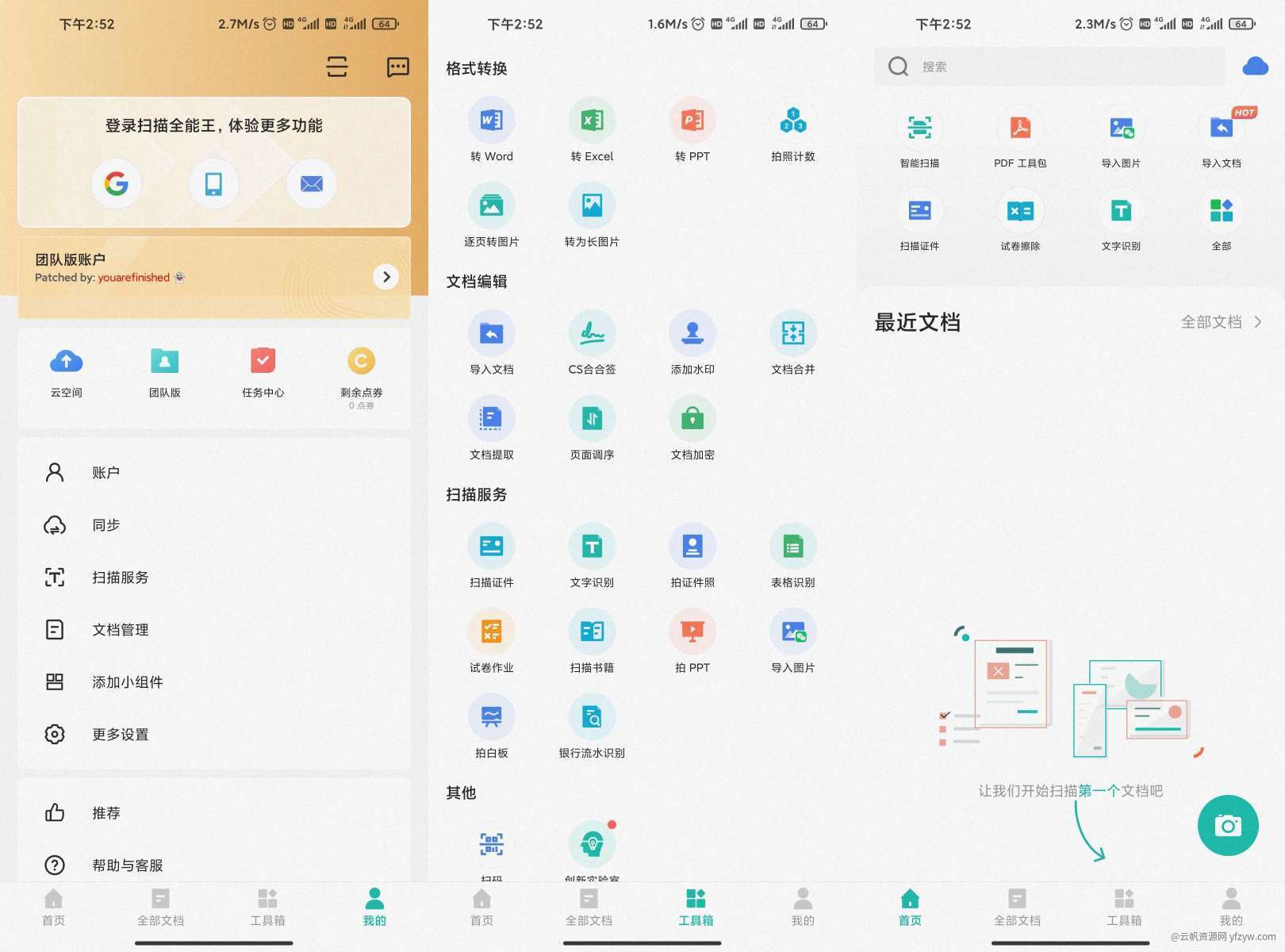Viewport: 1285px width, 952px height.
Task: Open the 拍照计数 tool
Action: (793, 129)
